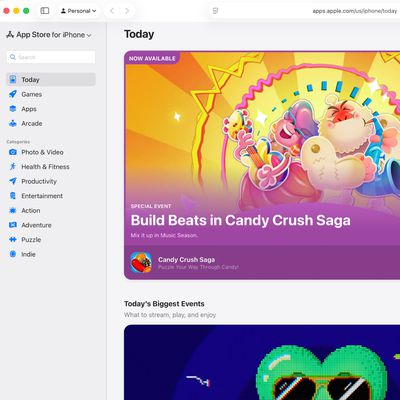Image resolution: width=400 pixels, height=400 pixels.
Task: Click 'What to stream, play, and enjoy' text
Action: [x=170, y=315]
